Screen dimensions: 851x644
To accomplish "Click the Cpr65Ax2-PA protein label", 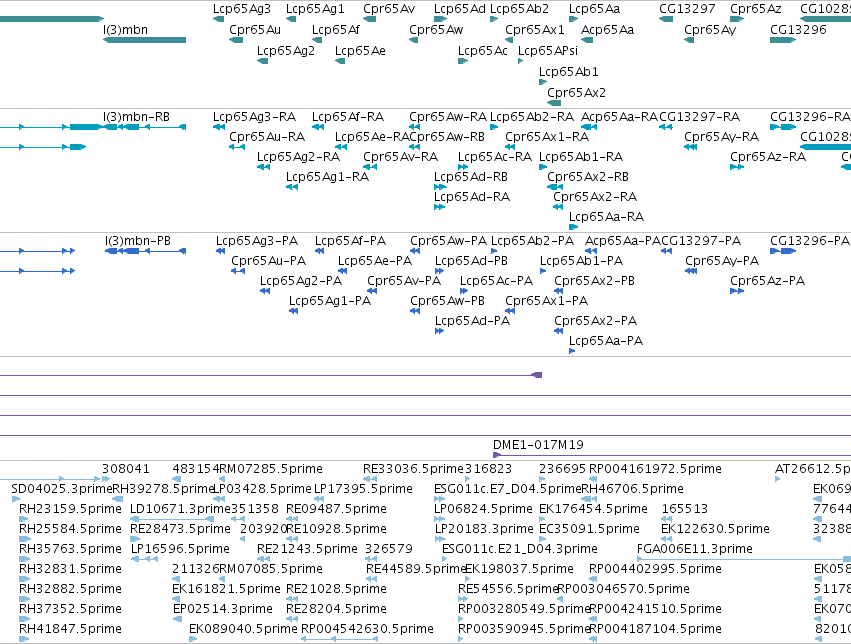I will [x=595, y=321].
